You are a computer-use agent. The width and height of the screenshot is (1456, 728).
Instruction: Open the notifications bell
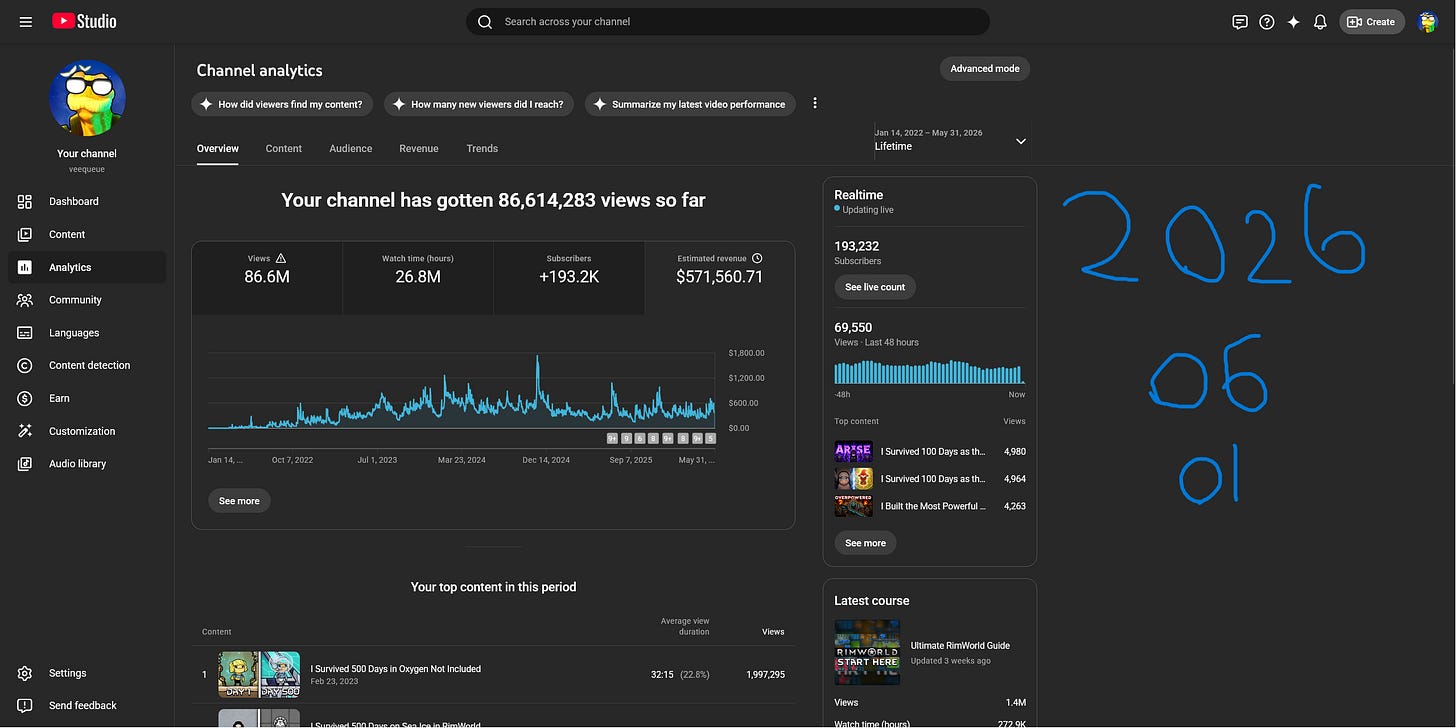[1320, 21]
